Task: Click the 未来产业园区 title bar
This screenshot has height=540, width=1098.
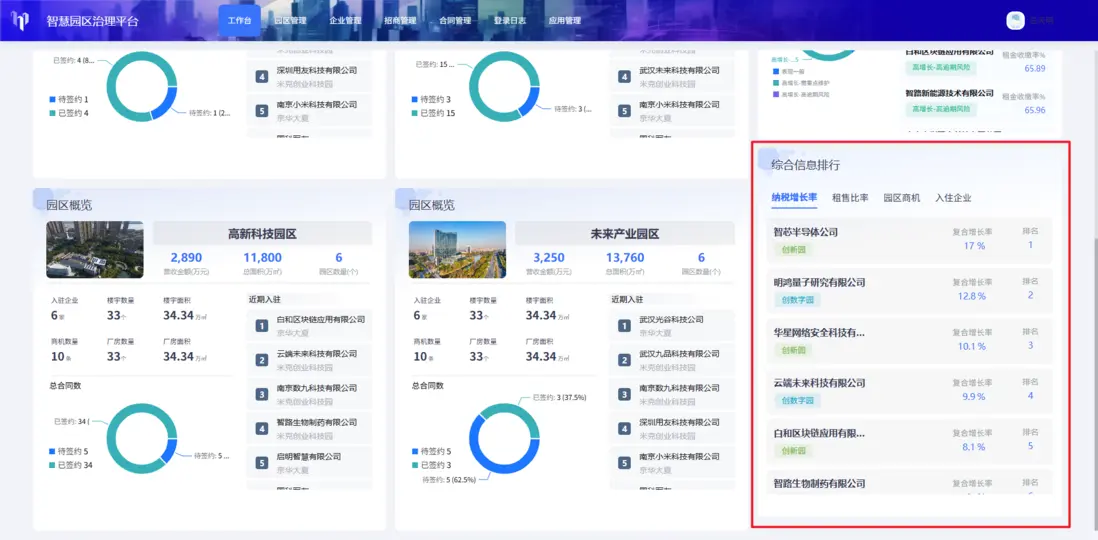Action: coord(625,233)
